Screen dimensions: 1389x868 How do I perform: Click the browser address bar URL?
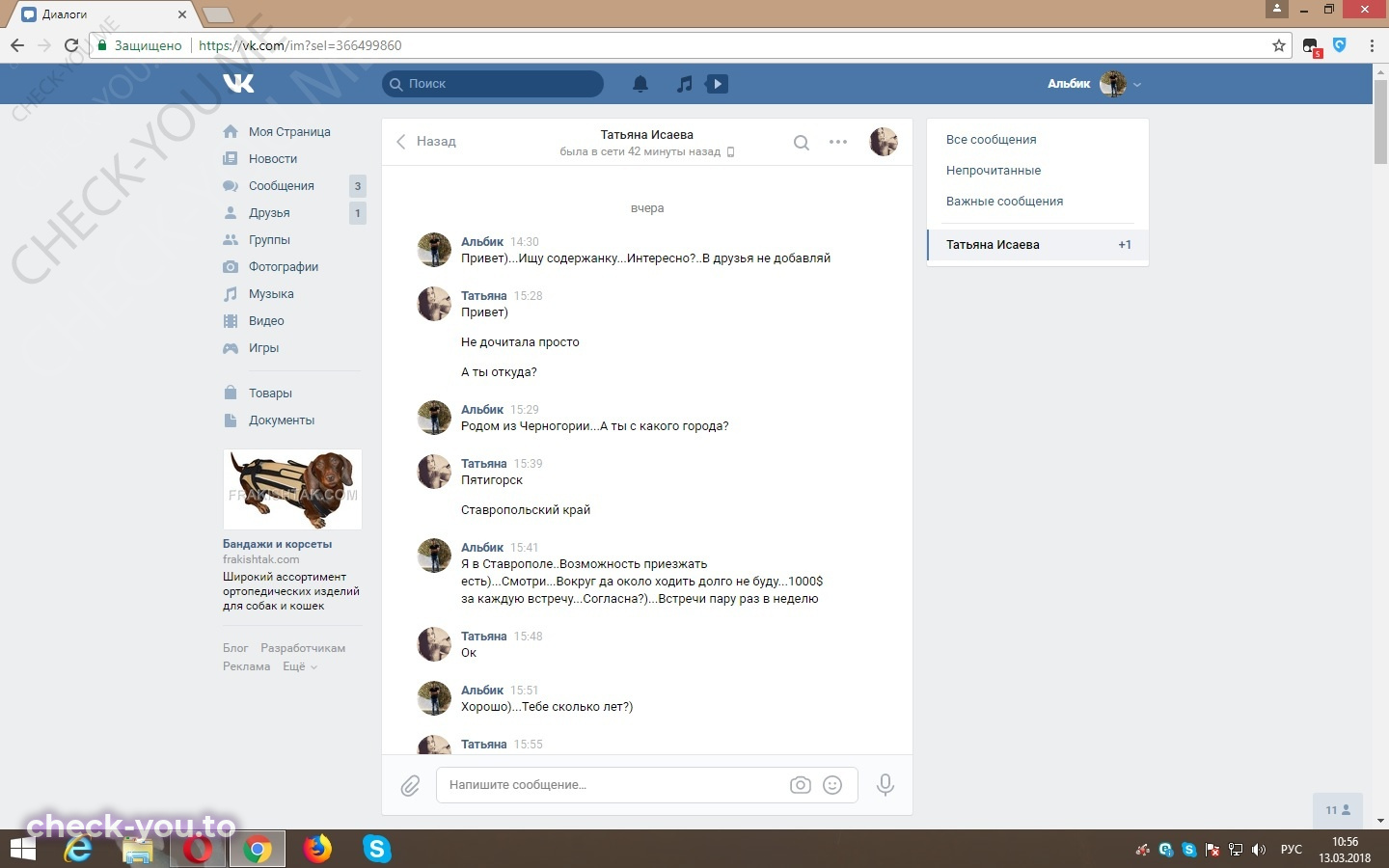pos(300,45)
